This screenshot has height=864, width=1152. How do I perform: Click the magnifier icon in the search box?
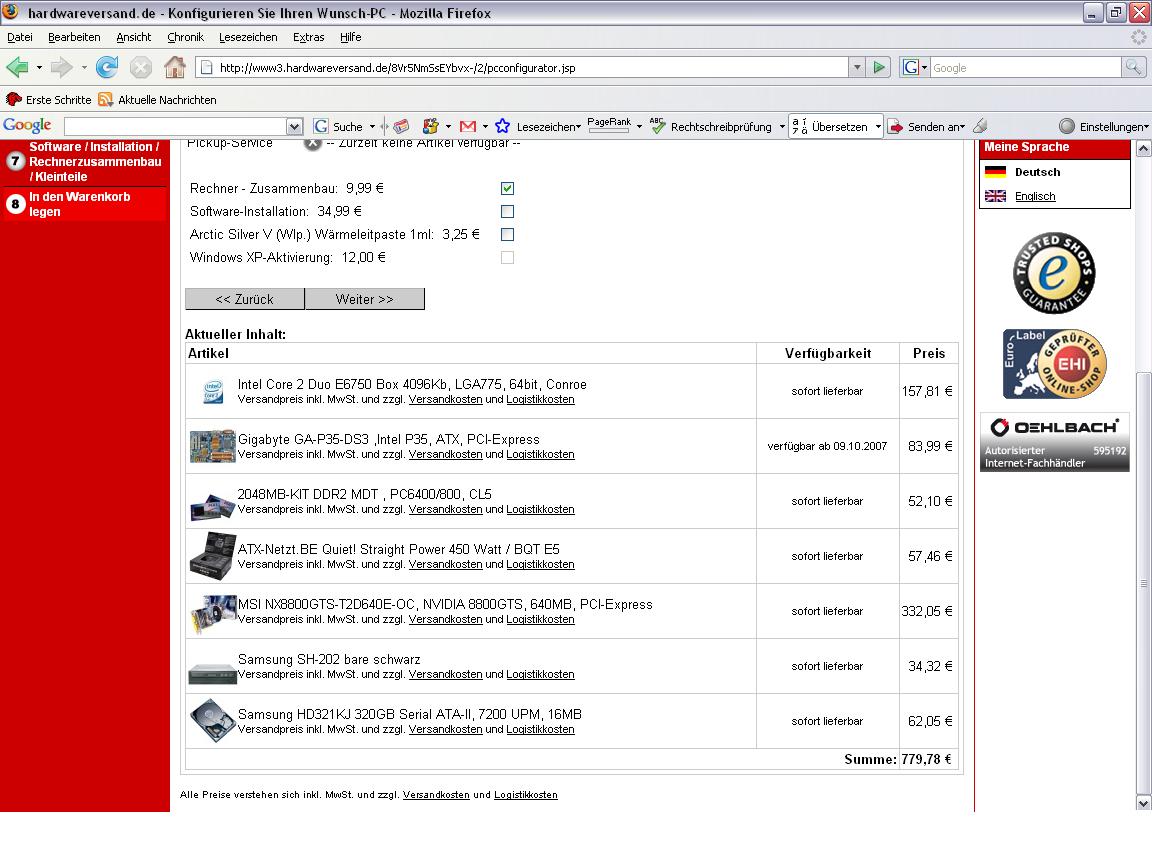click(x=1133, y=68)
